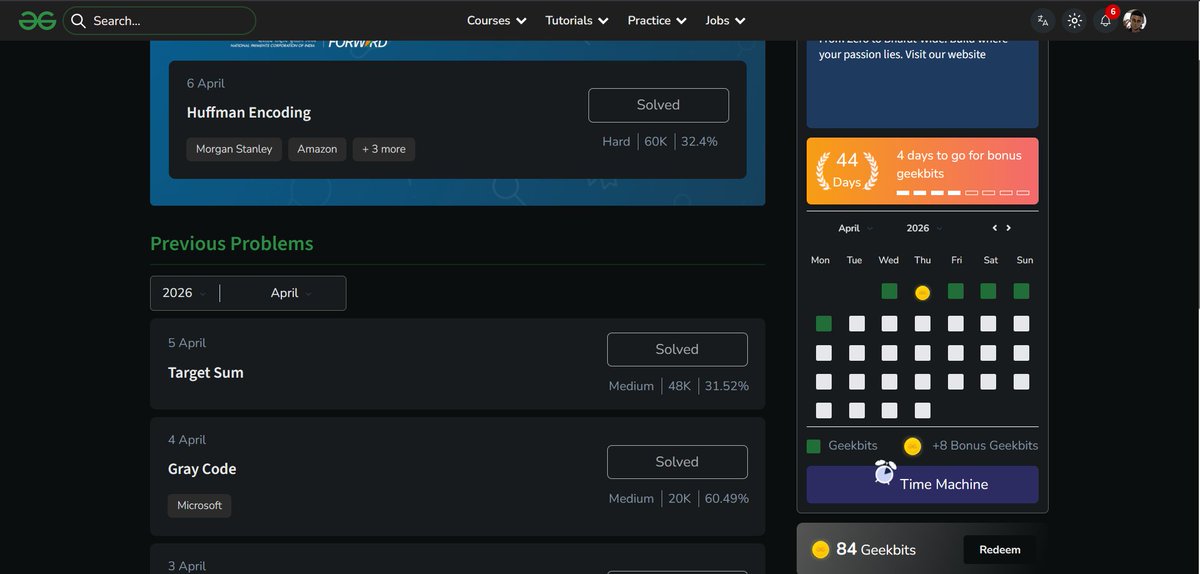Expand the '+ 3 more' companies tag
The height and width of the screenshot is (574, 1200).
384,149
